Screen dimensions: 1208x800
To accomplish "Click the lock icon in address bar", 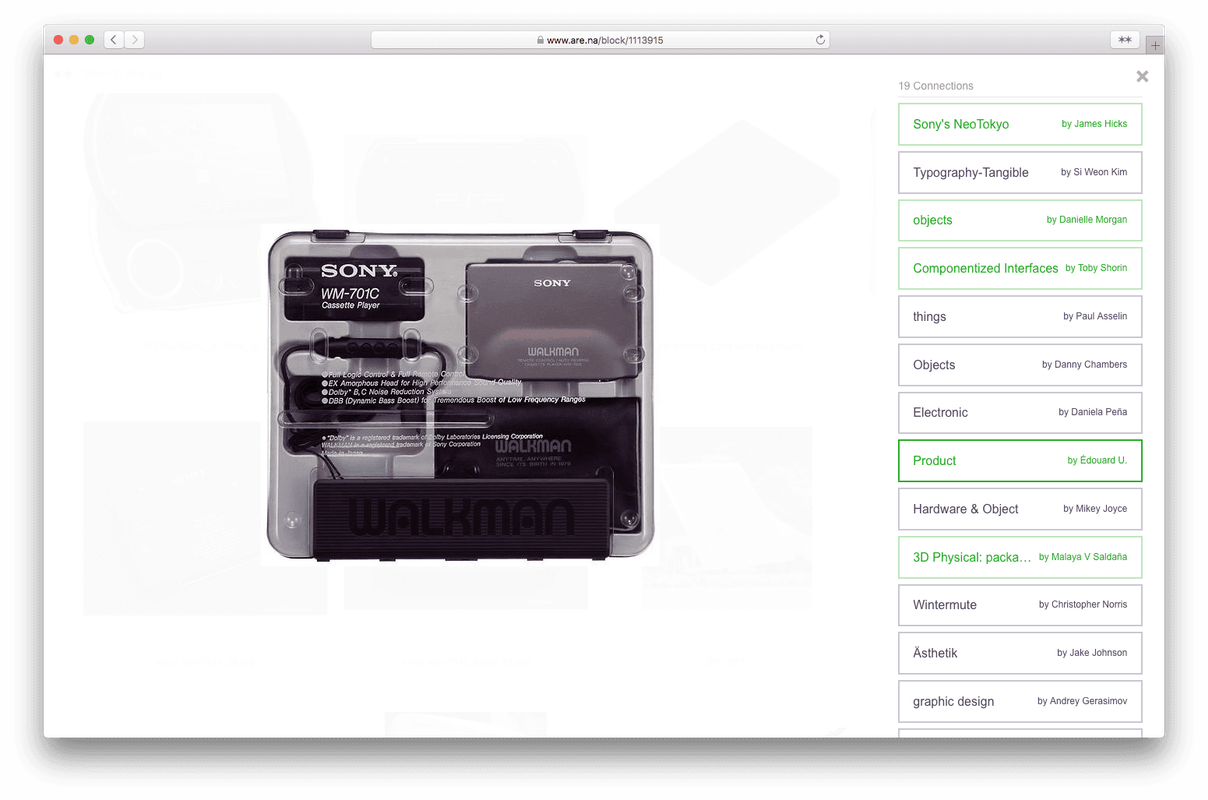I will [x=540, y=40].
